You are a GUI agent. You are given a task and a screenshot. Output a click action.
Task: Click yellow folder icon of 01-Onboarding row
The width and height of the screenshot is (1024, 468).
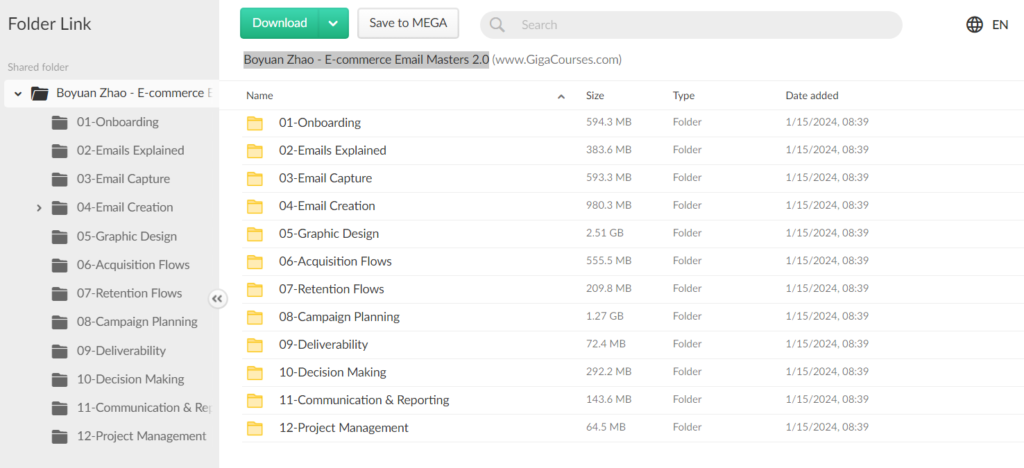pos(255,123)
